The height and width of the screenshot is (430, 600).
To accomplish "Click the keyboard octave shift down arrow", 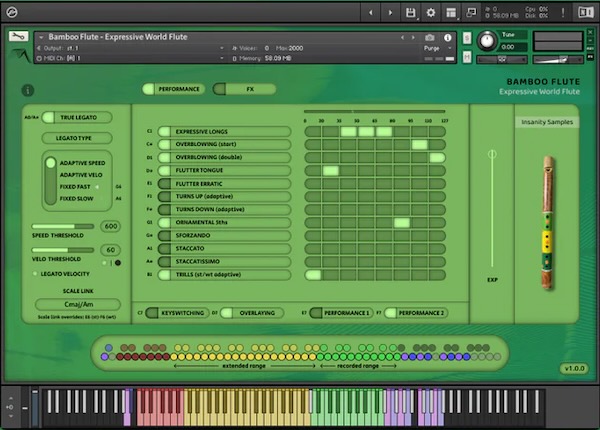I will tap(11, 416).
